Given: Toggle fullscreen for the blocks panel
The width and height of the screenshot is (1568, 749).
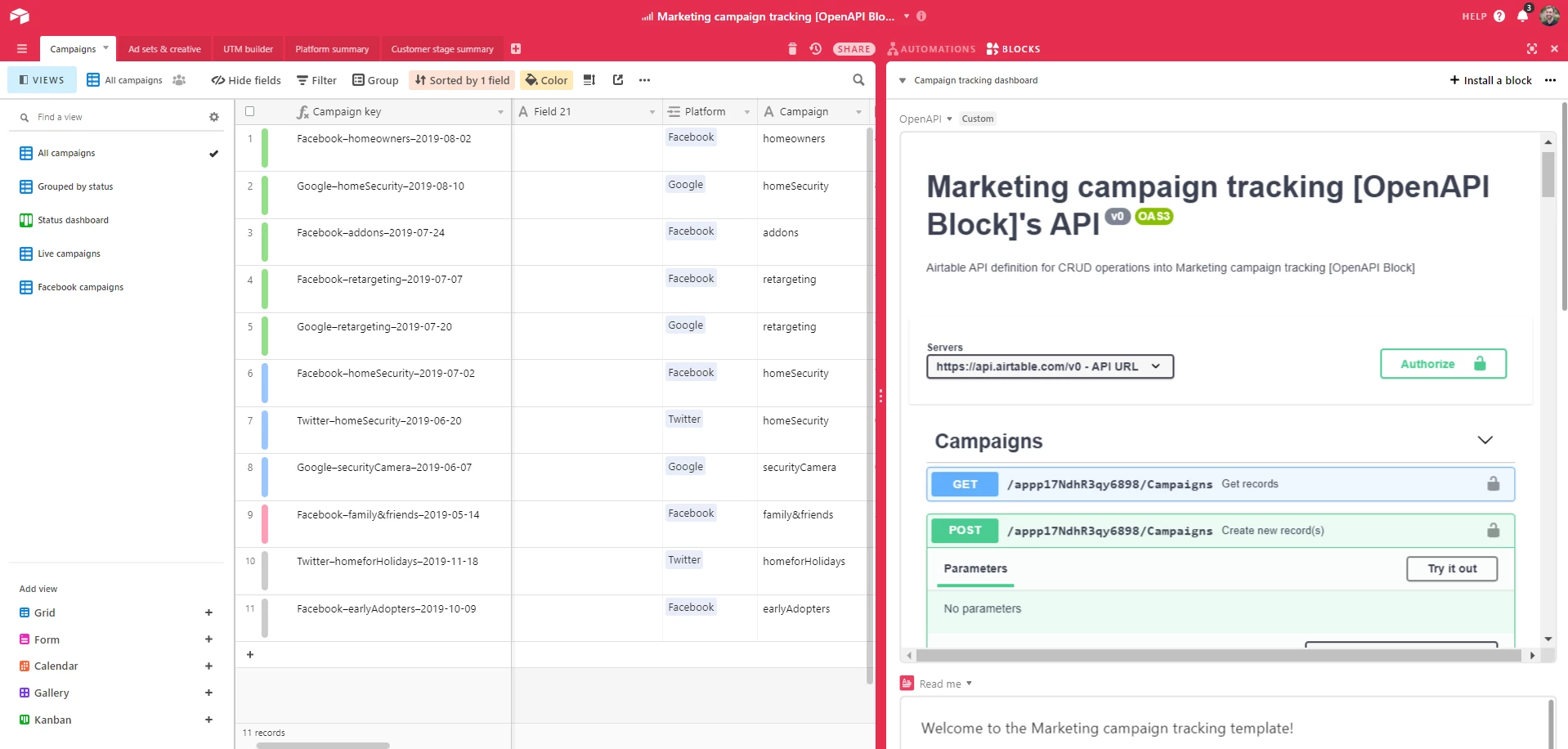Looking at the screenshot, I should tap(1532, 49).
